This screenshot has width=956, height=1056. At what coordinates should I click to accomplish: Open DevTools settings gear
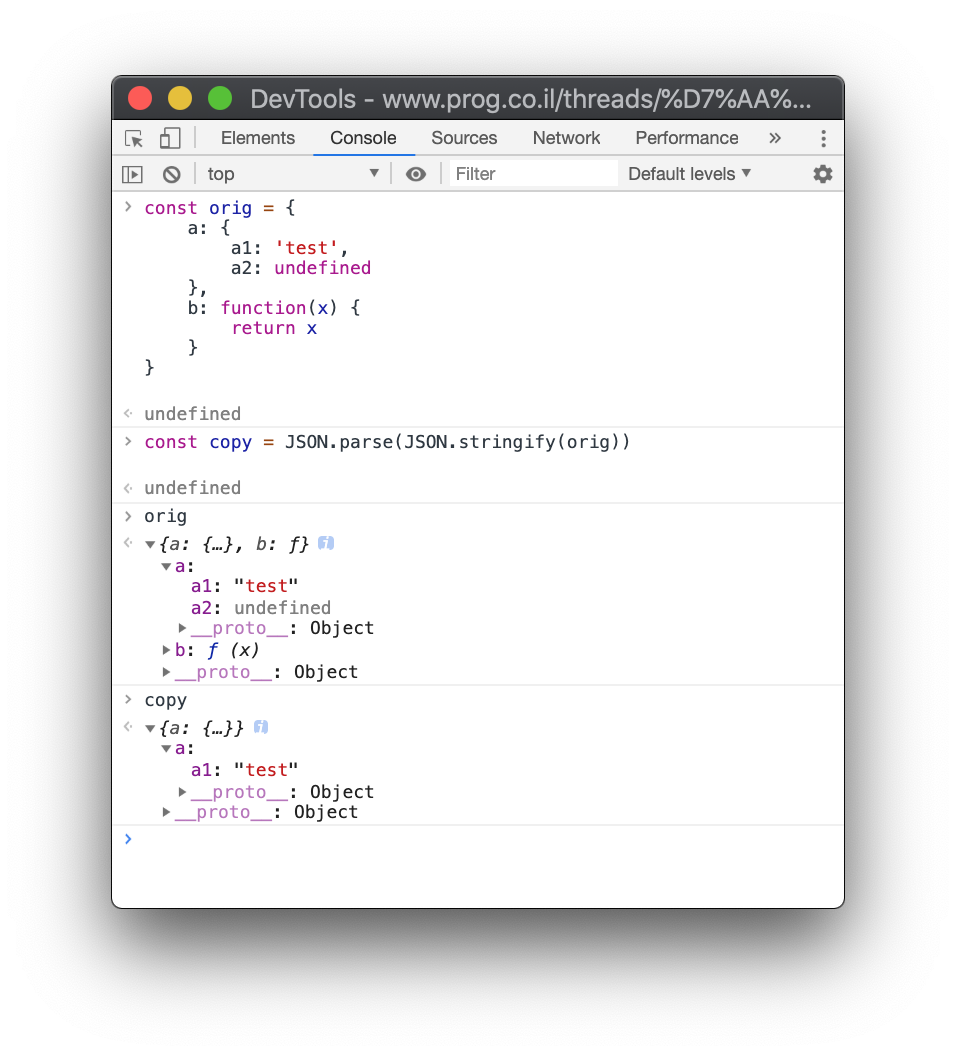pos(822,173)
